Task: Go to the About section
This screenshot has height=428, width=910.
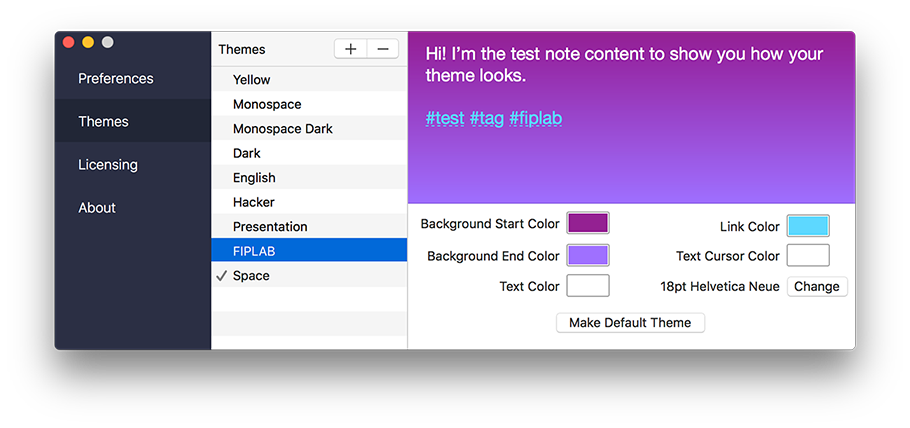Action: (x=97, y=208)
